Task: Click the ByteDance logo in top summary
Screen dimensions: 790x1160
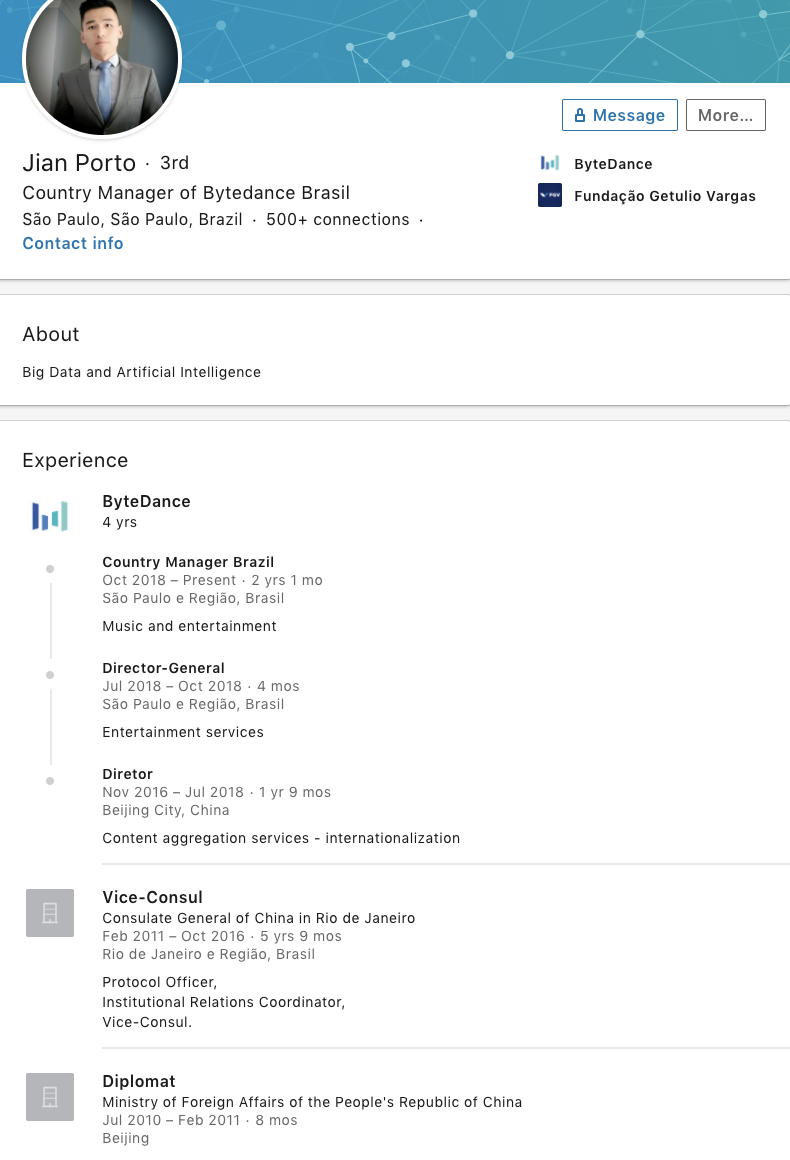Action: (x=550, y=163)
